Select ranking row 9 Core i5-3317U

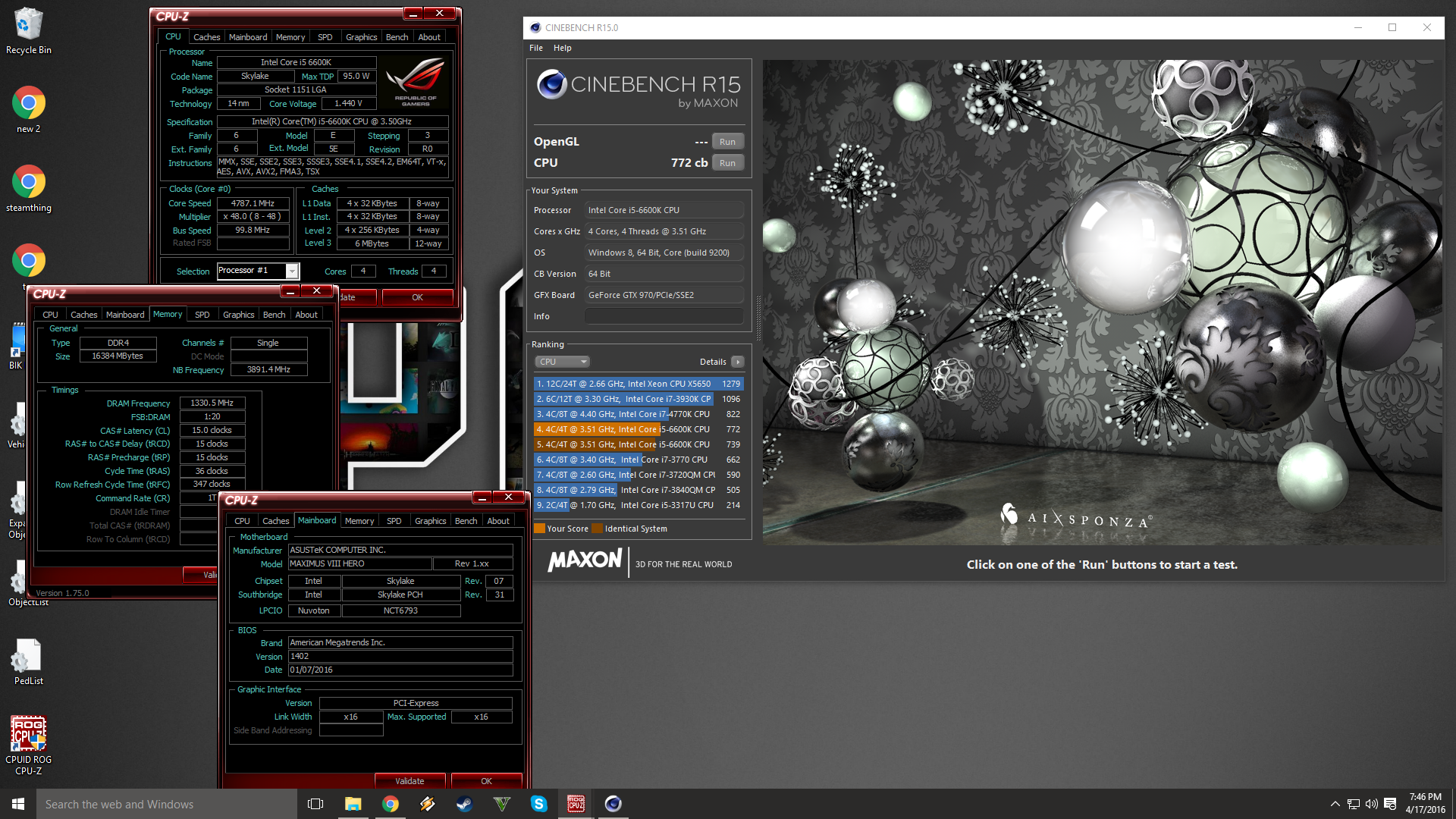click(639, 505)
